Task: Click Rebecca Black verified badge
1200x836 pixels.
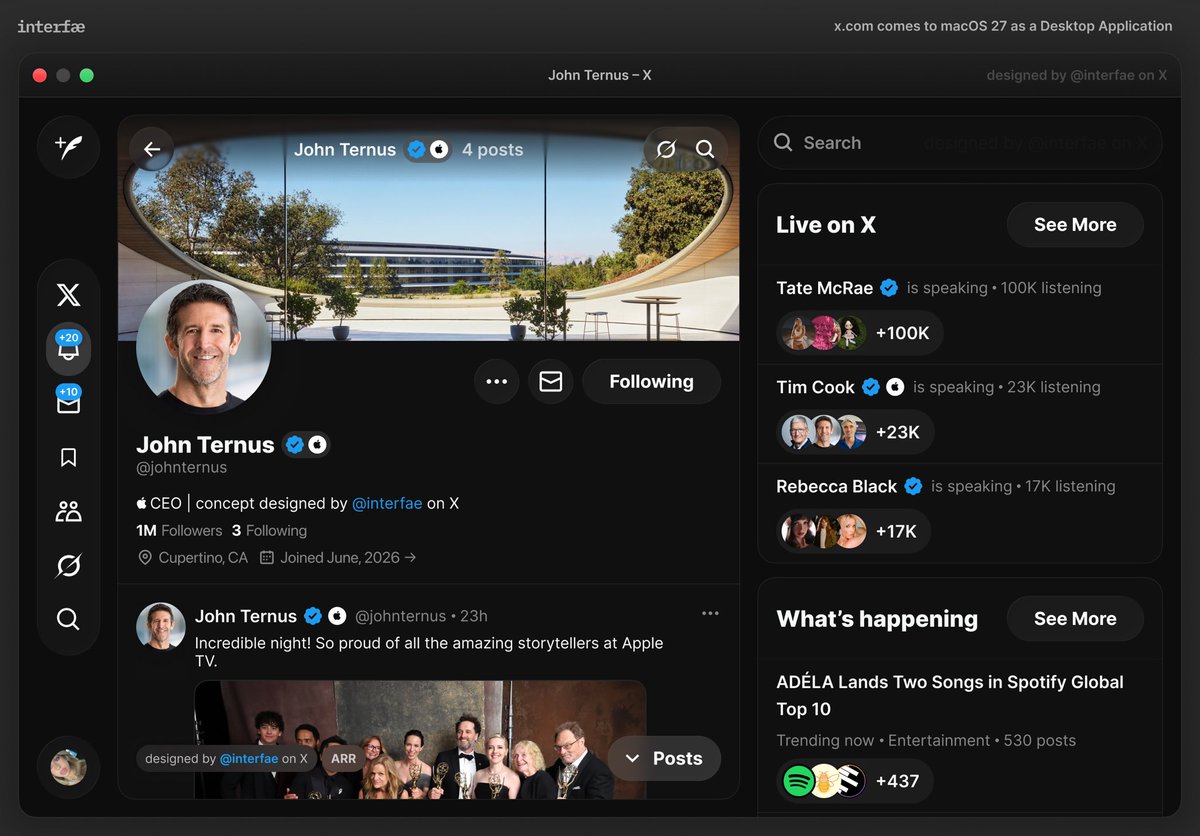Action: (x=913, y=486)
